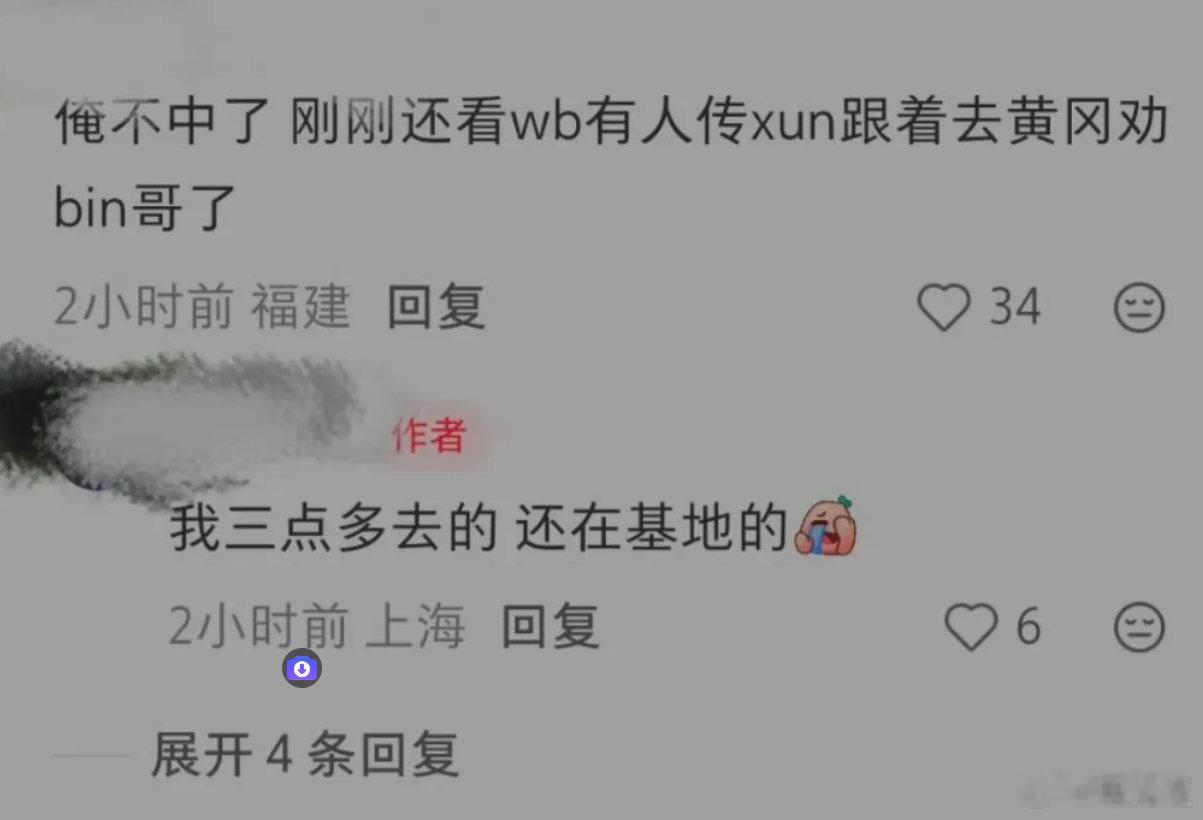Click the 2小时前 timestamp on the first comment

click(x=143, y=307)
